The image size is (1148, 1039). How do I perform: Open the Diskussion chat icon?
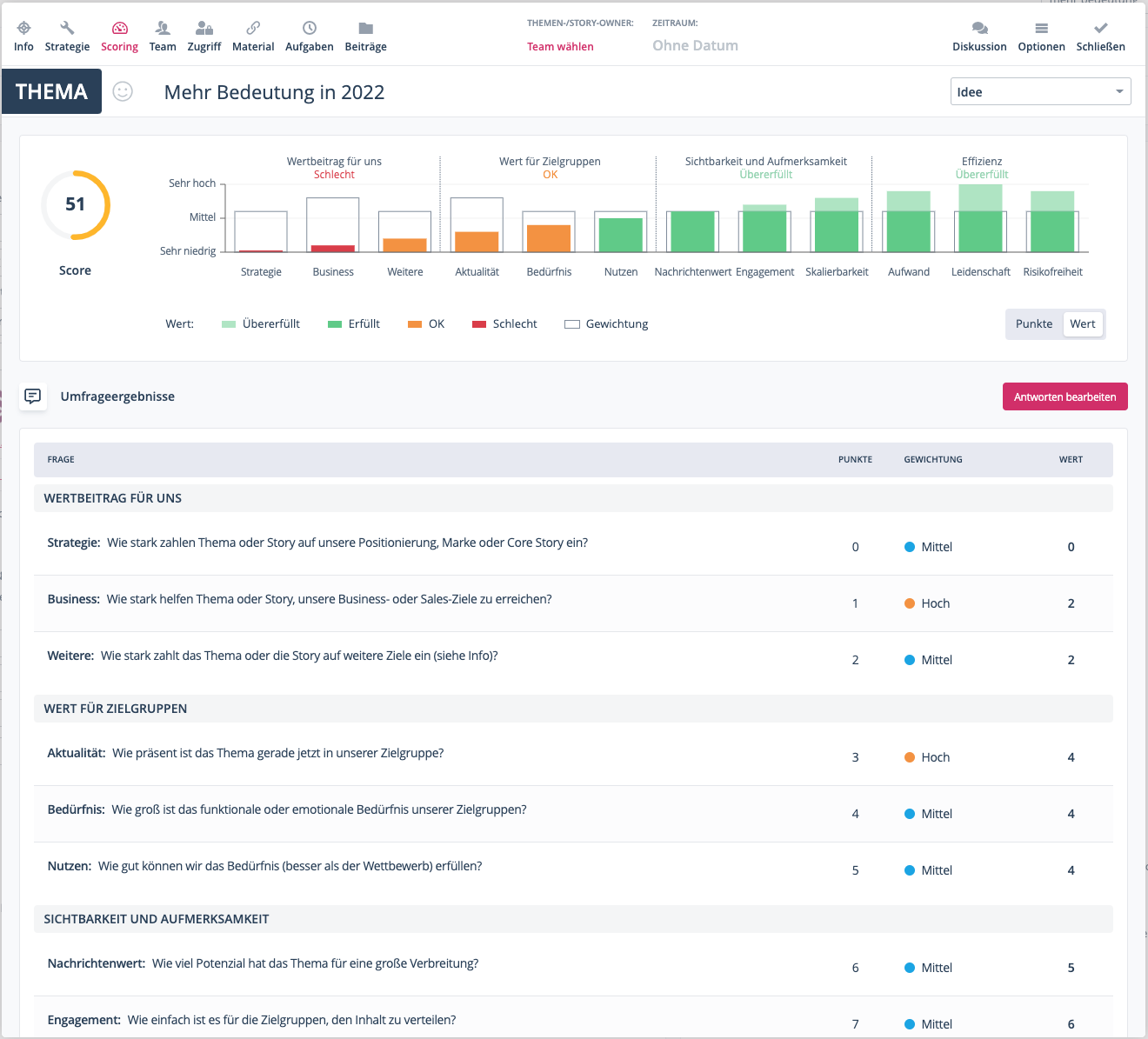click(x=979, y=29)
